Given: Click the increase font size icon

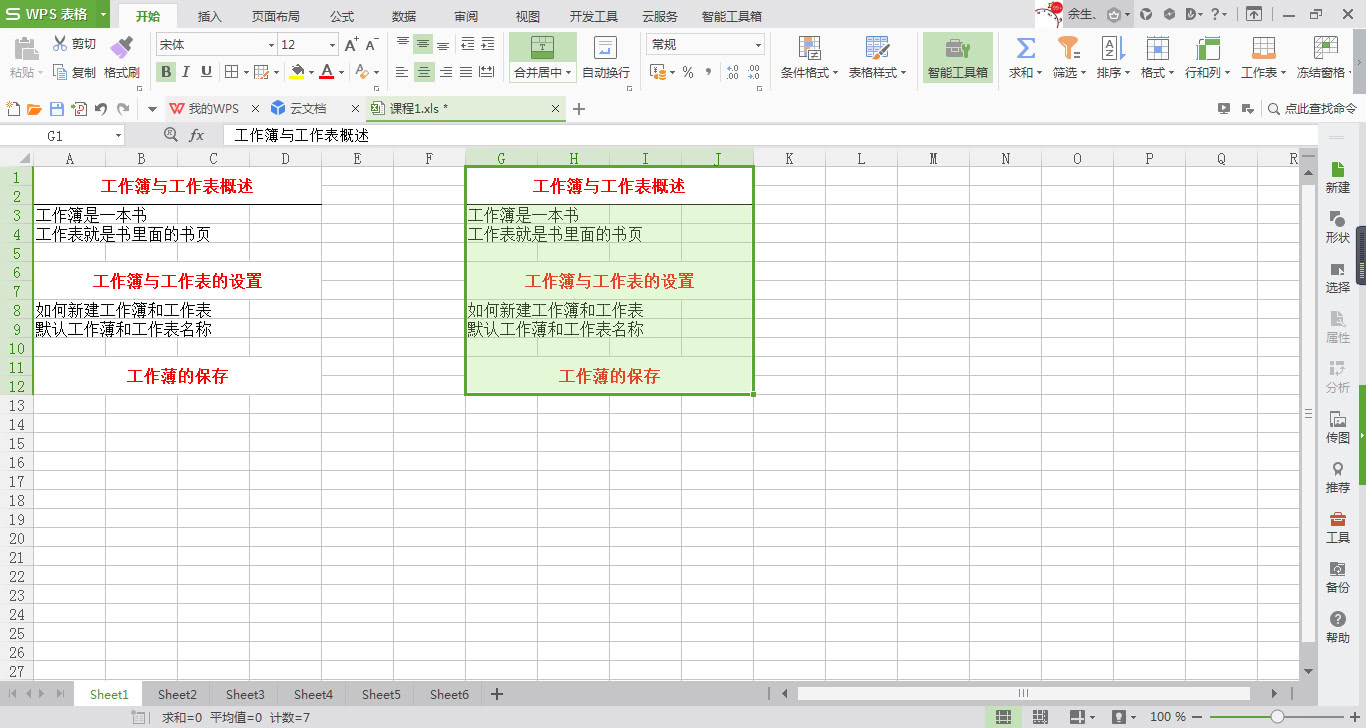Looking at the screenshot, I should point(351,45).
